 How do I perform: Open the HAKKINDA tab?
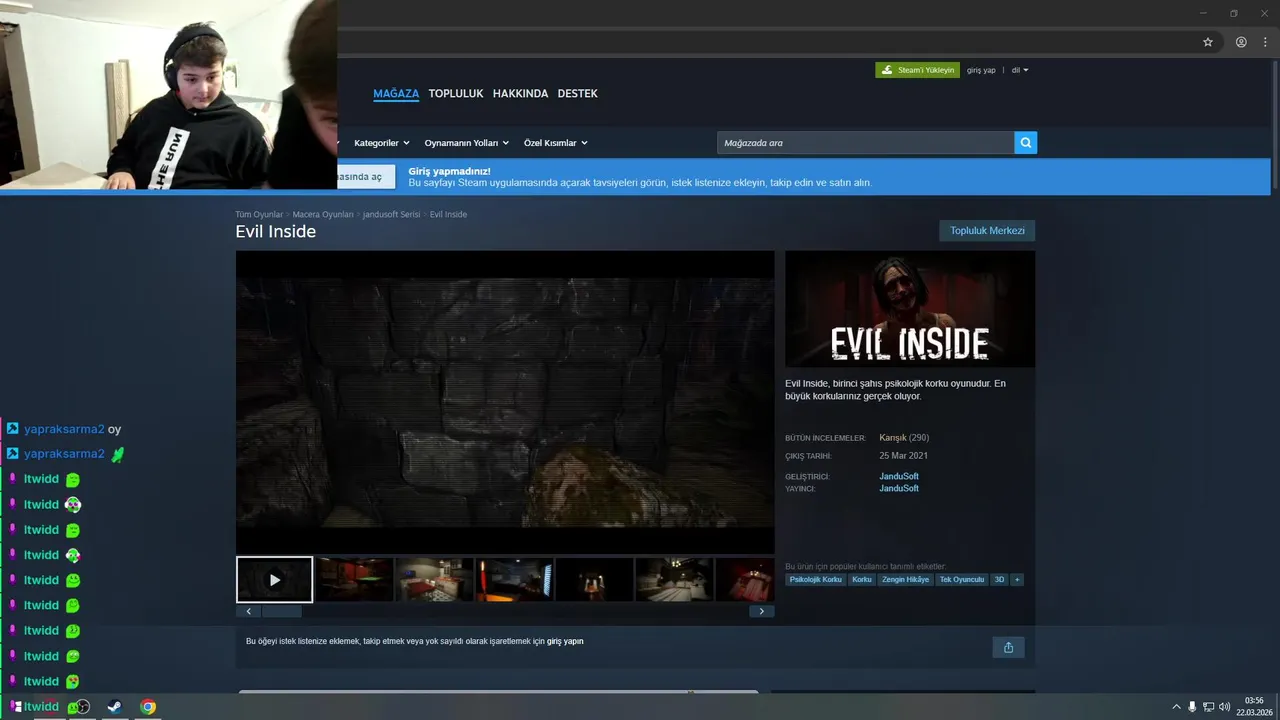point(520,93)
